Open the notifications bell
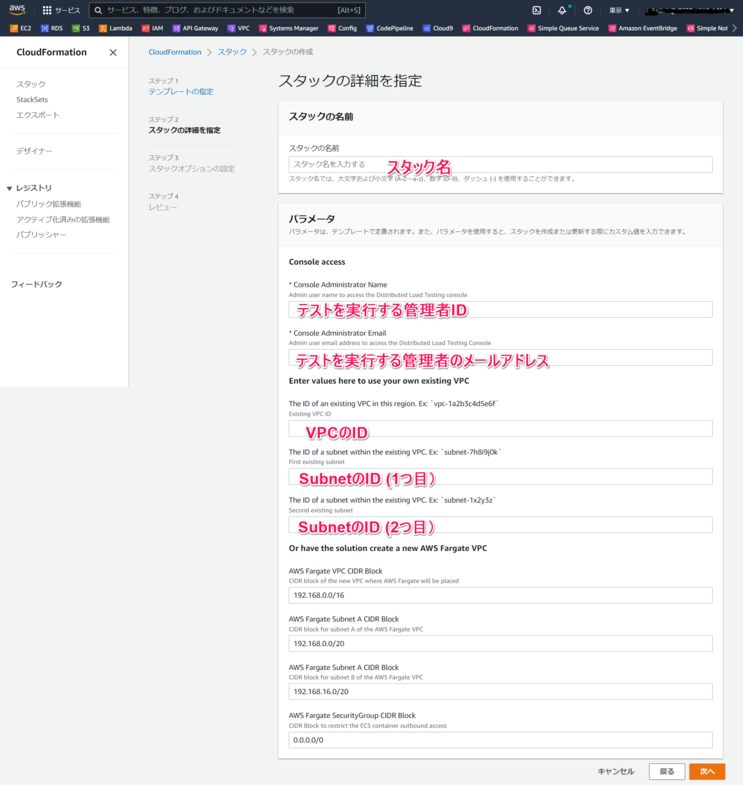Viewport: 743px width, 800px height. 562,10
